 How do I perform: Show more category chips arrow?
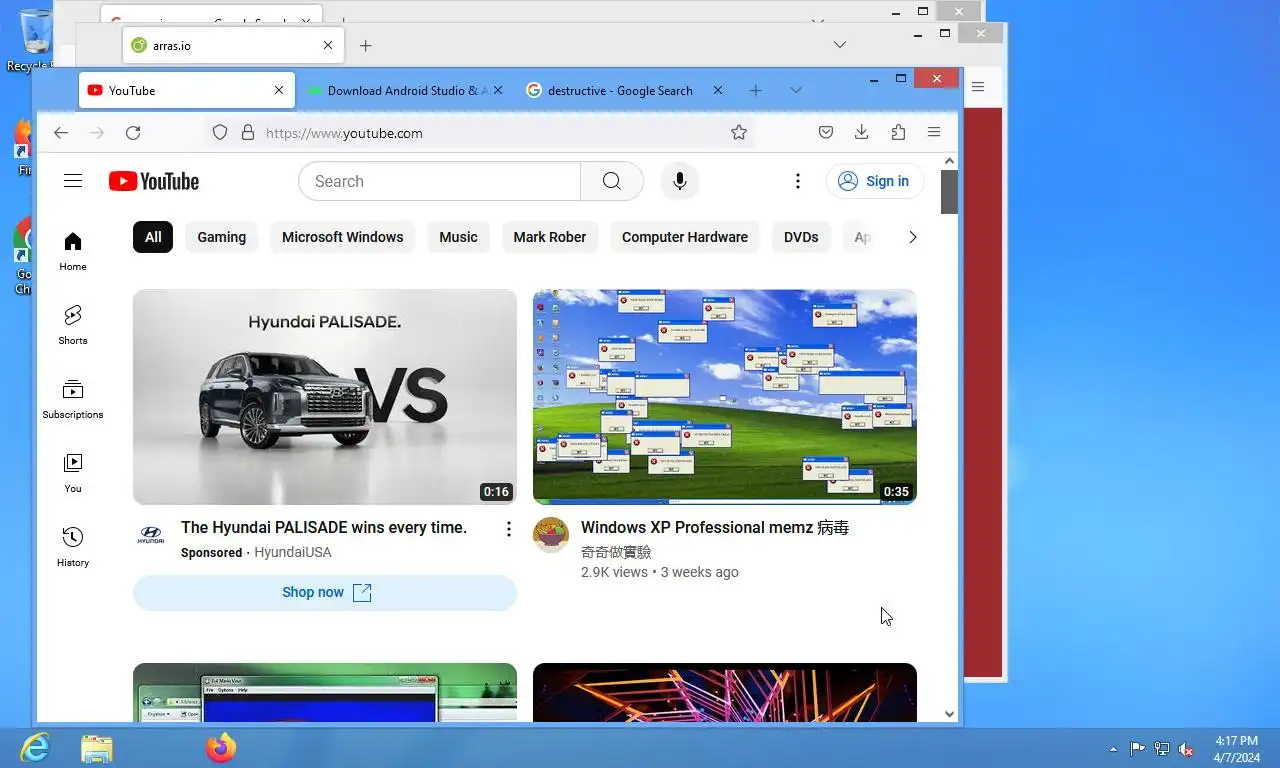(x=912, y=237)
